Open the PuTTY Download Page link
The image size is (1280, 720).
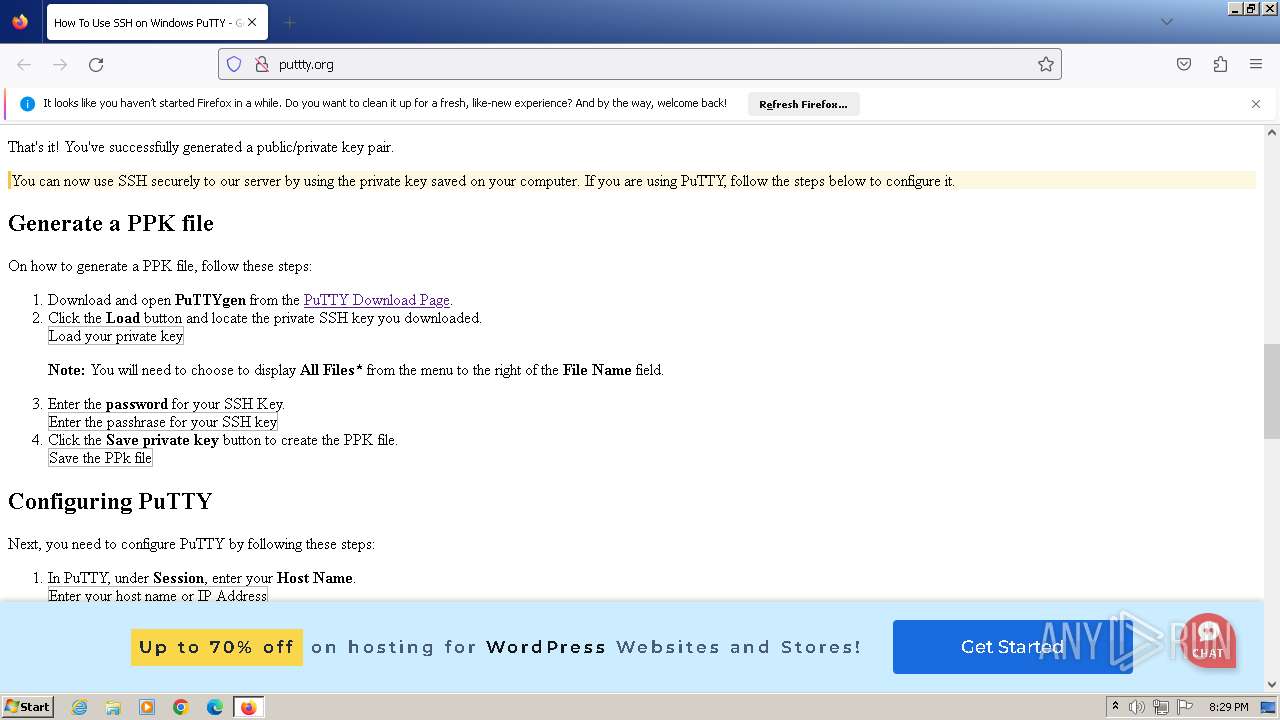(x=377, y=300)
